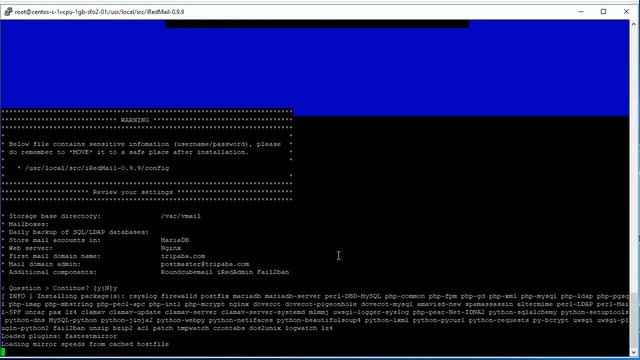
Task: Click the MariaDB value
Action: pyautogui.click(x=175, y=240)
